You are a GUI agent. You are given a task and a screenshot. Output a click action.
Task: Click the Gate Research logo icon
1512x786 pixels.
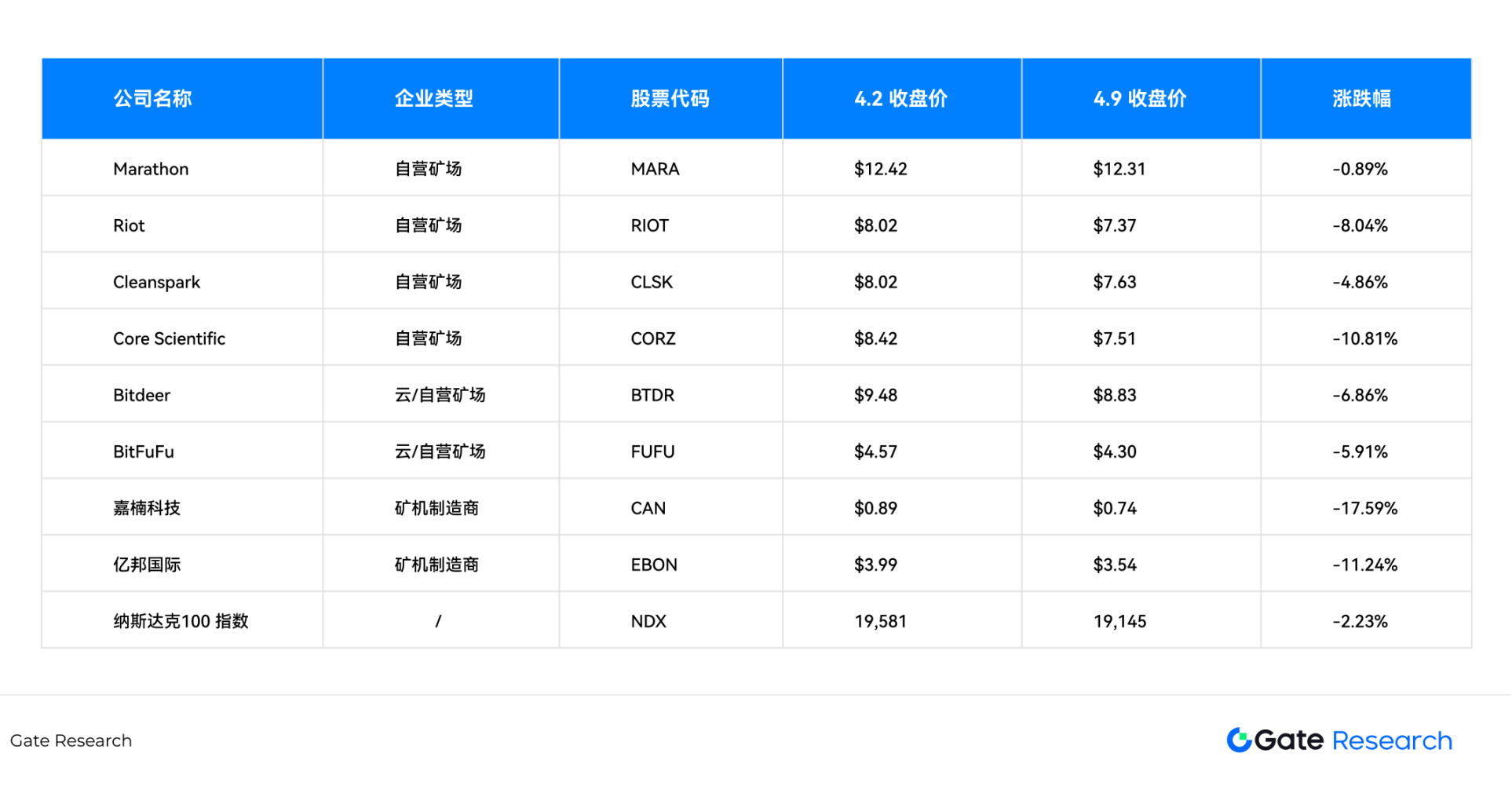(x=1239, y=740)
